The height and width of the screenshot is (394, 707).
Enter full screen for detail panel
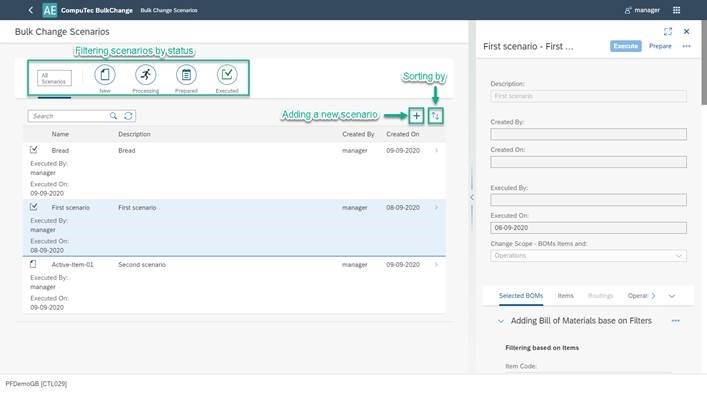tap(668, 32)
